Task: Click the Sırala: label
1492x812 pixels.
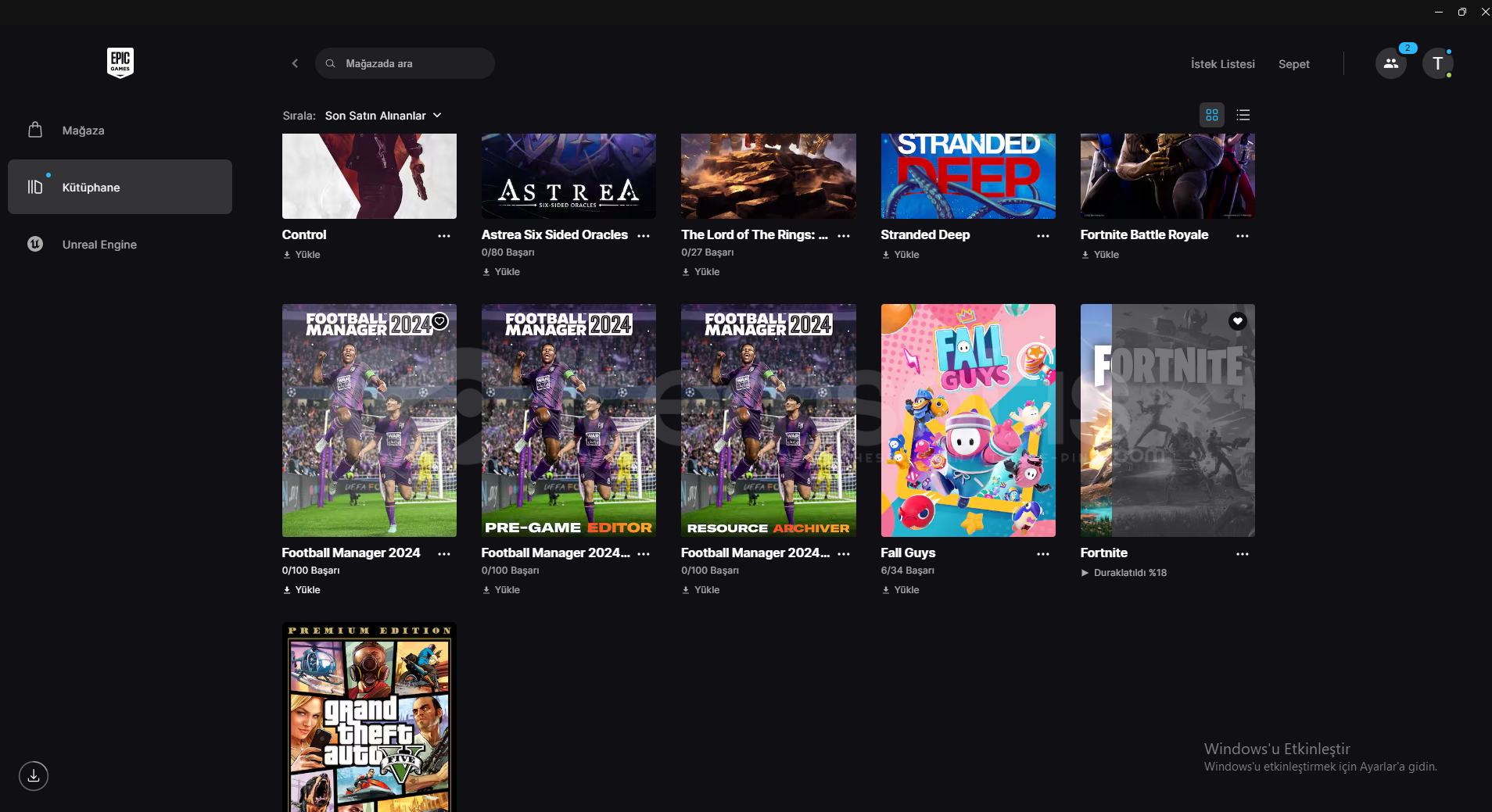Action: tap(299, 116)
